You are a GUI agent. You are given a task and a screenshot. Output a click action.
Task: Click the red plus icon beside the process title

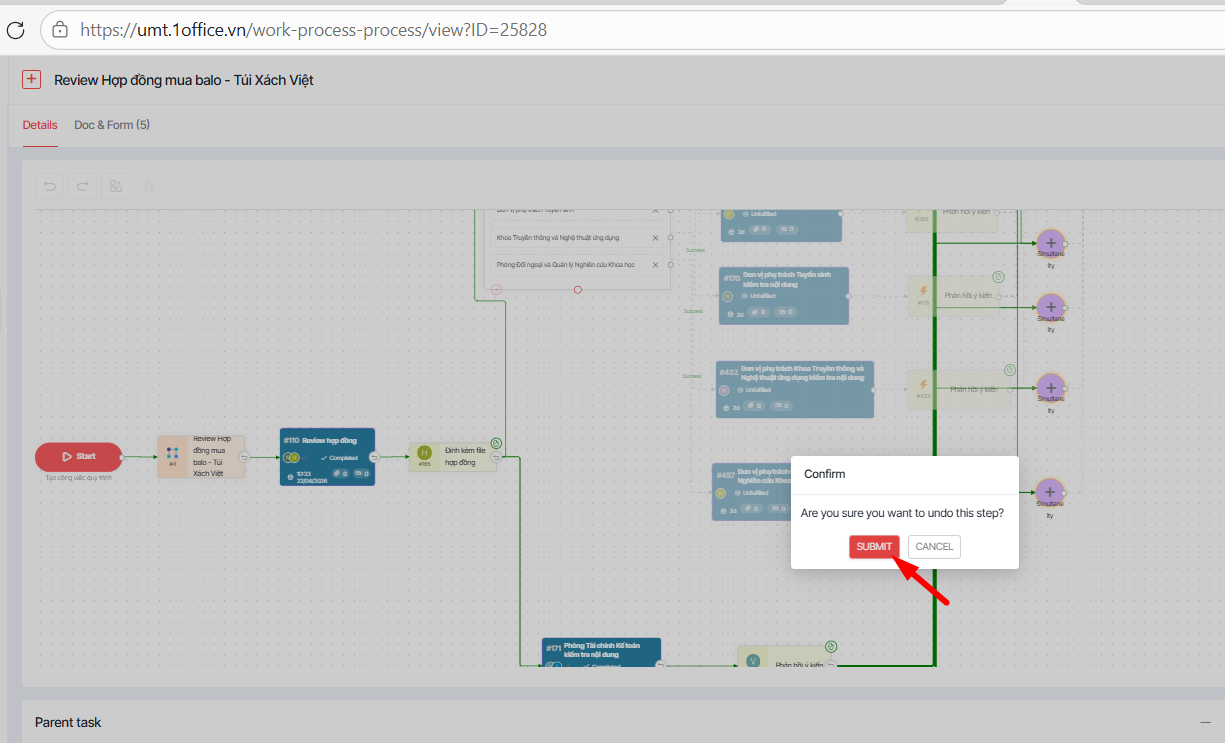(31, 80)
